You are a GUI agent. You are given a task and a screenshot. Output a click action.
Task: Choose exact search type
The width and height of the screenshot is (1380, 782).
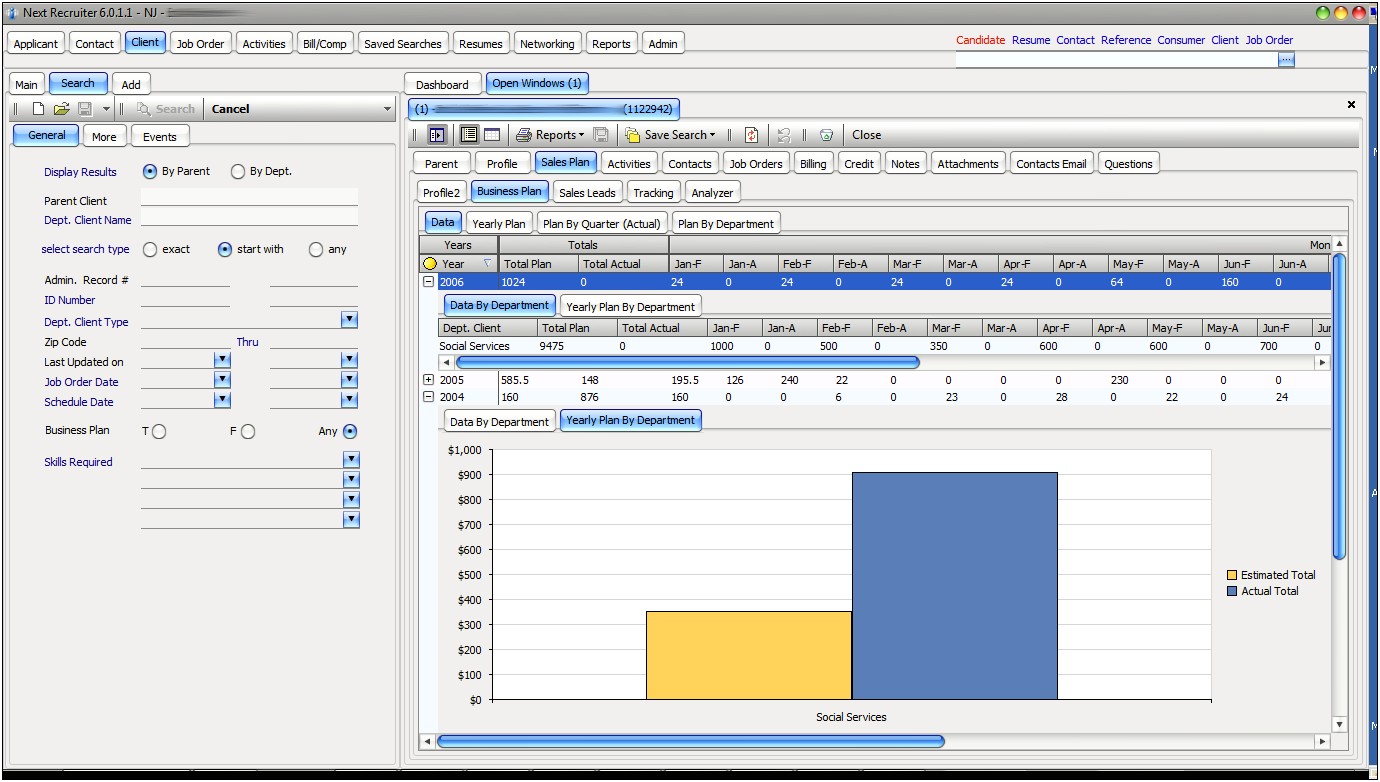tap(150, 249)
